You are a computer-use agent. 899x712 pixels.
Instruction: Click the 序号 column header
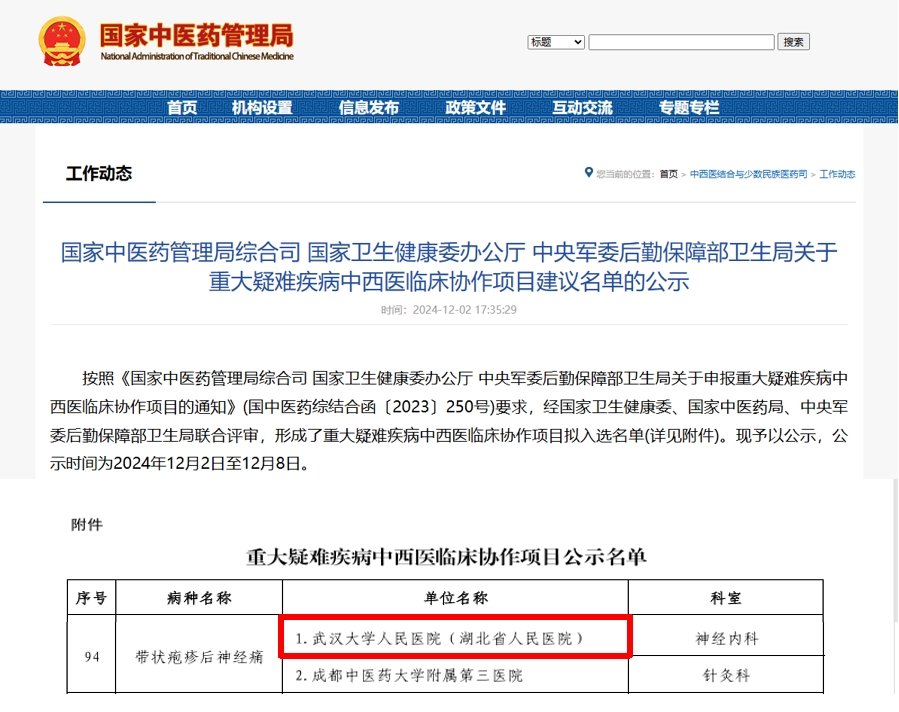92,598
